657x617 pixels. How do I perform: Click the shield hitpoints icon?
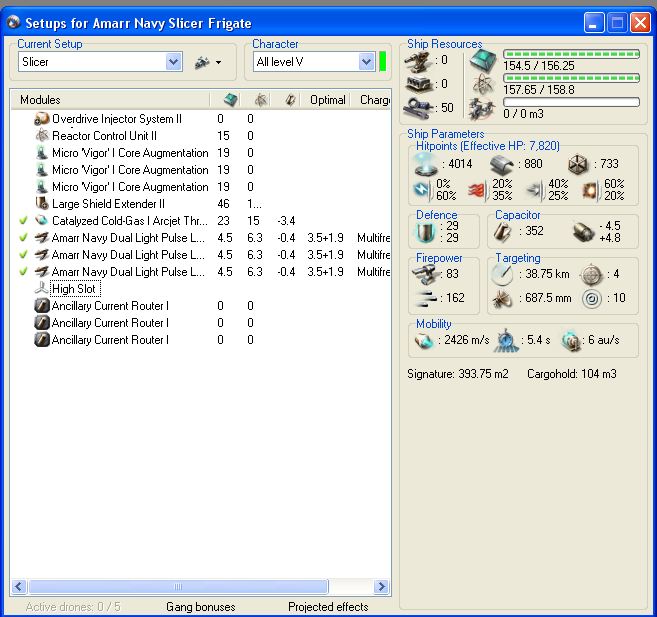click(429, 164)
